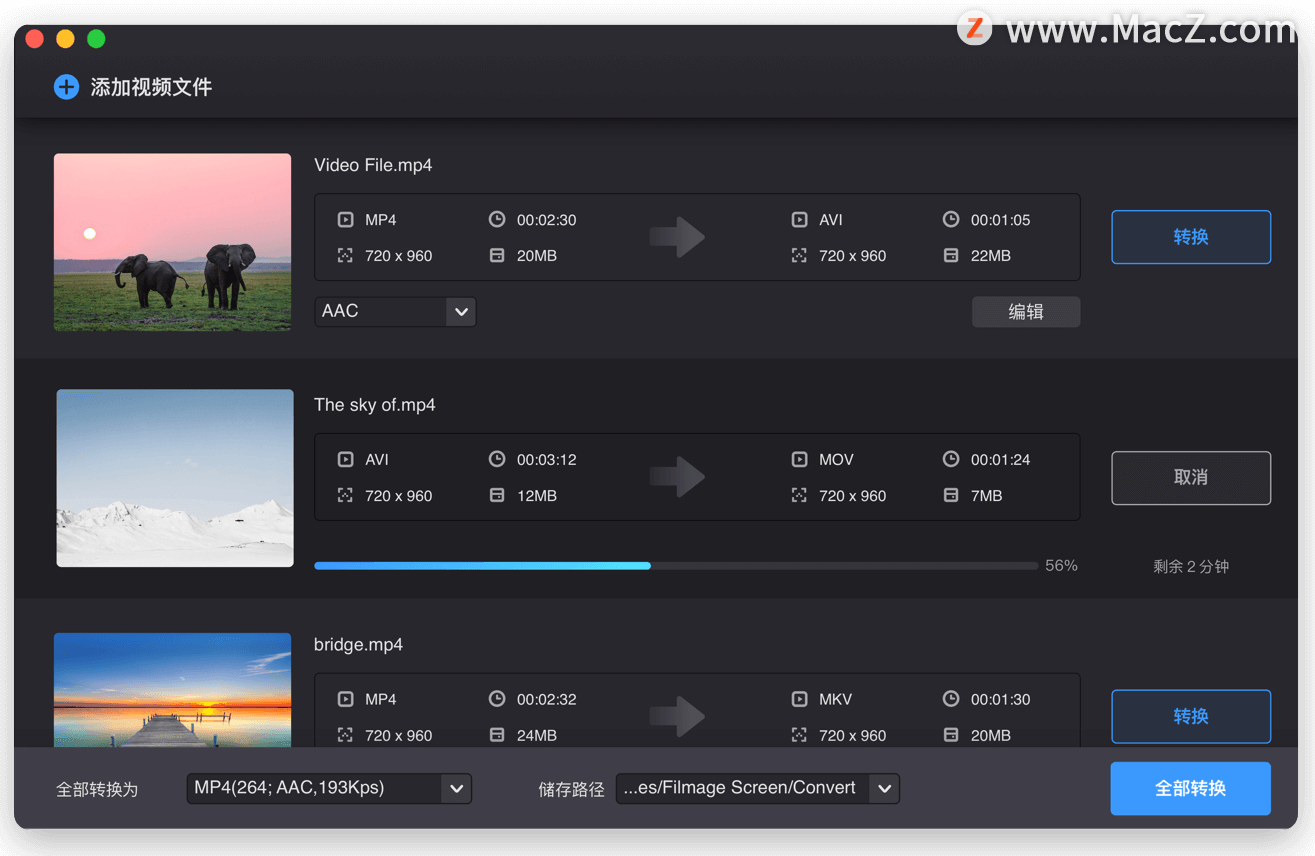This screenshot has width=1315, height=856.
Task: Click the The sky of.mp4 file name
Action: [x=375, y=405]
